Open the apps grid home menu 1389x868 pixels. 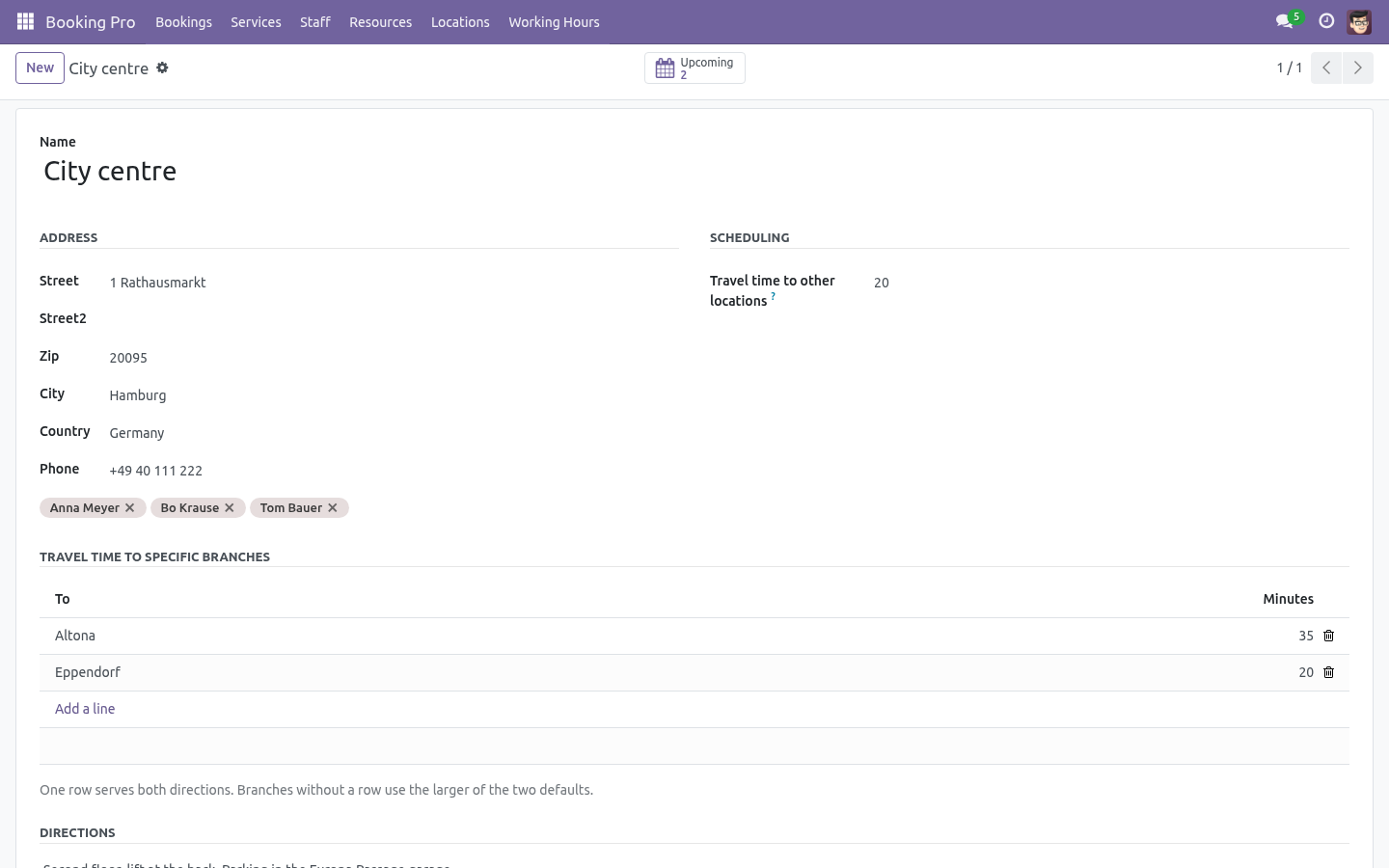click(26, 21)
